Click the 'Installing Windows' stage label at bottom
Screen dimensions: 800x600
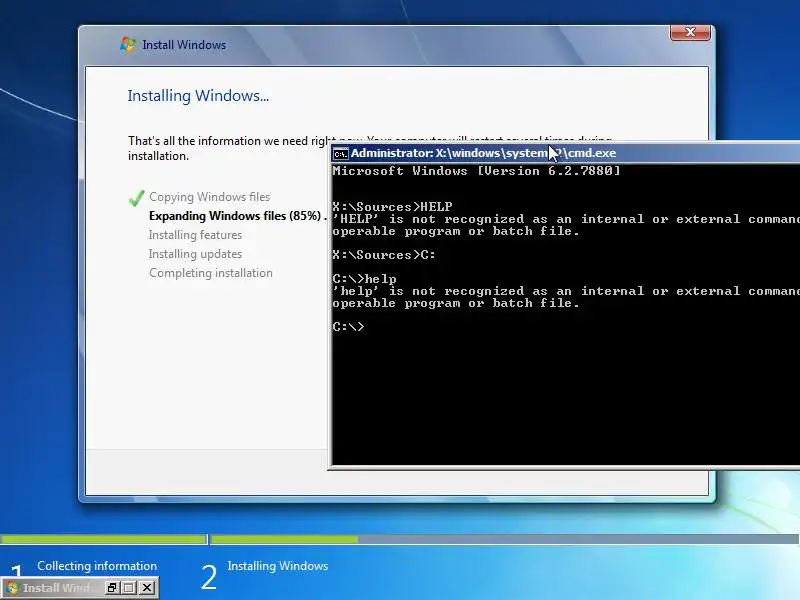tap(278, 566)
